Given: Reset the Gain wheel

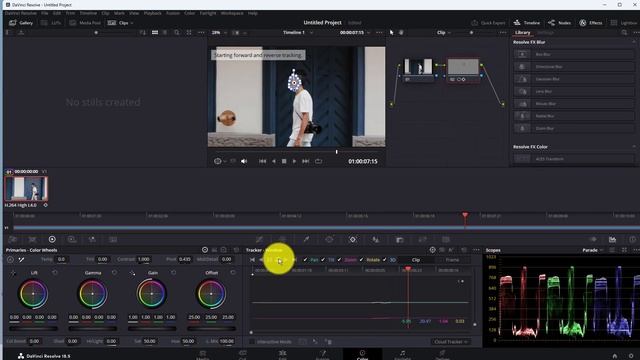Looking at the screenshot, I should [x=173, y=272].
